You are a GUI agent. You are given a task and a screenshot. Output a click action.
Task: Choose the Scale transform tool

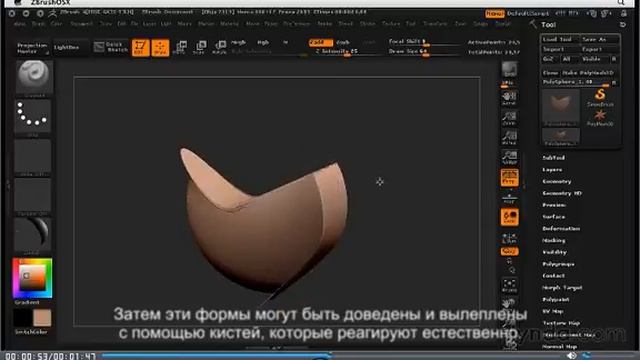point(200,48)
